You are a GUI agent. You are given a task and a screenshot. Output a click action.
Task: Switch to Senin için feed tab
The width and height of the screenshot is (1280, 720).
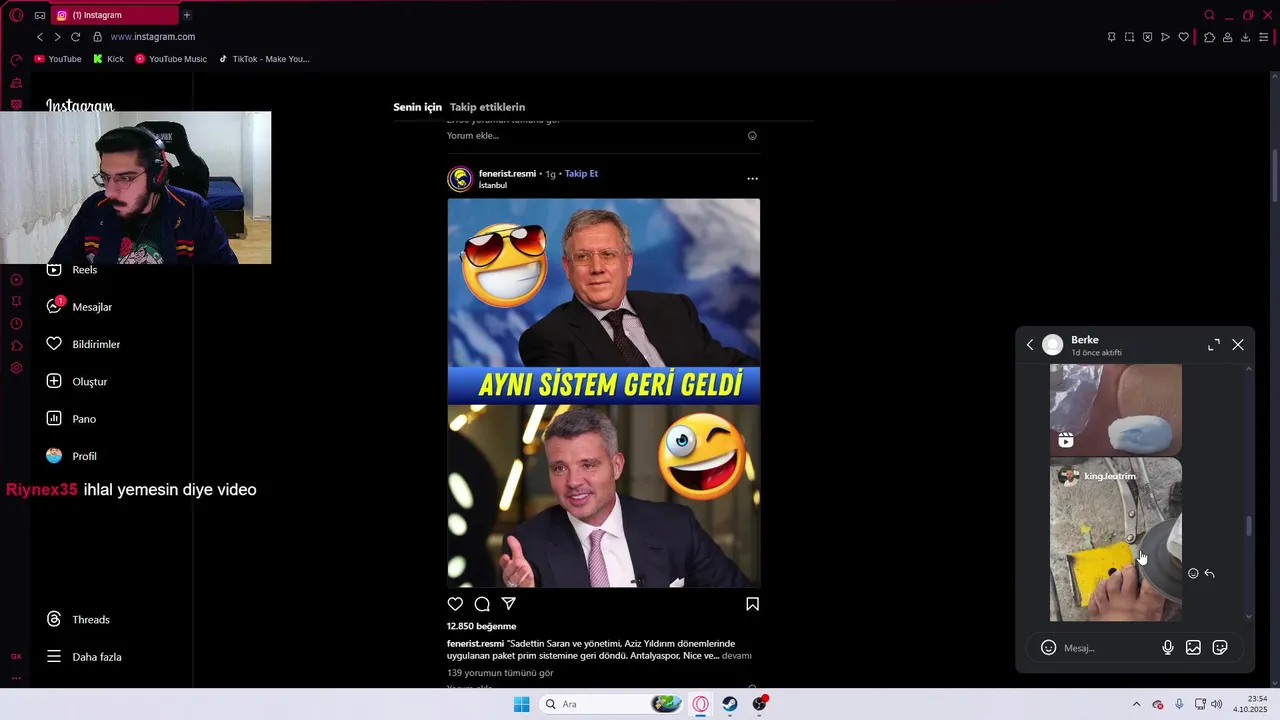(x=417, y=107)
